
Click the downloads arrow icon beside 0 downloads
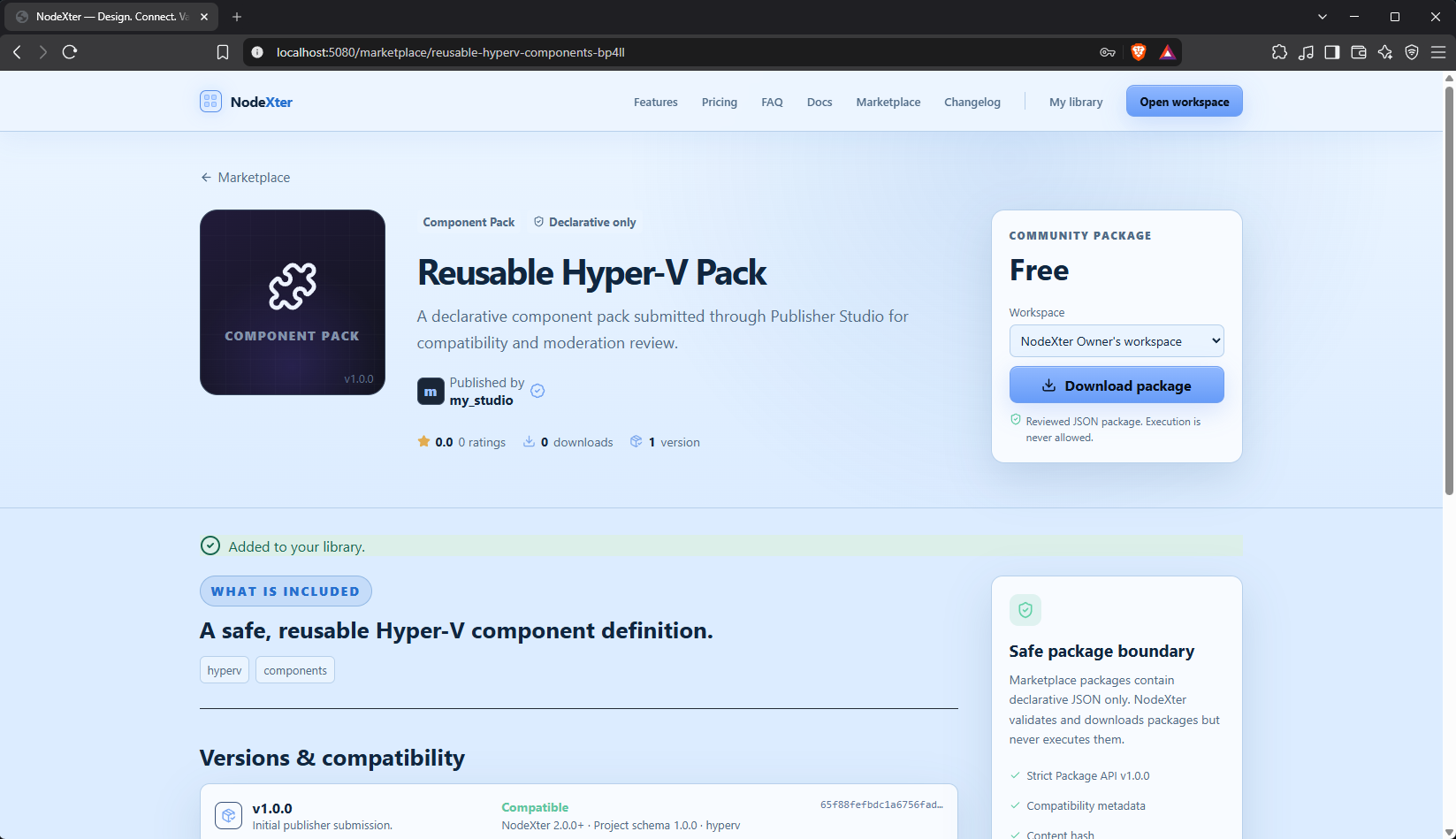click(x=529, y=441)
